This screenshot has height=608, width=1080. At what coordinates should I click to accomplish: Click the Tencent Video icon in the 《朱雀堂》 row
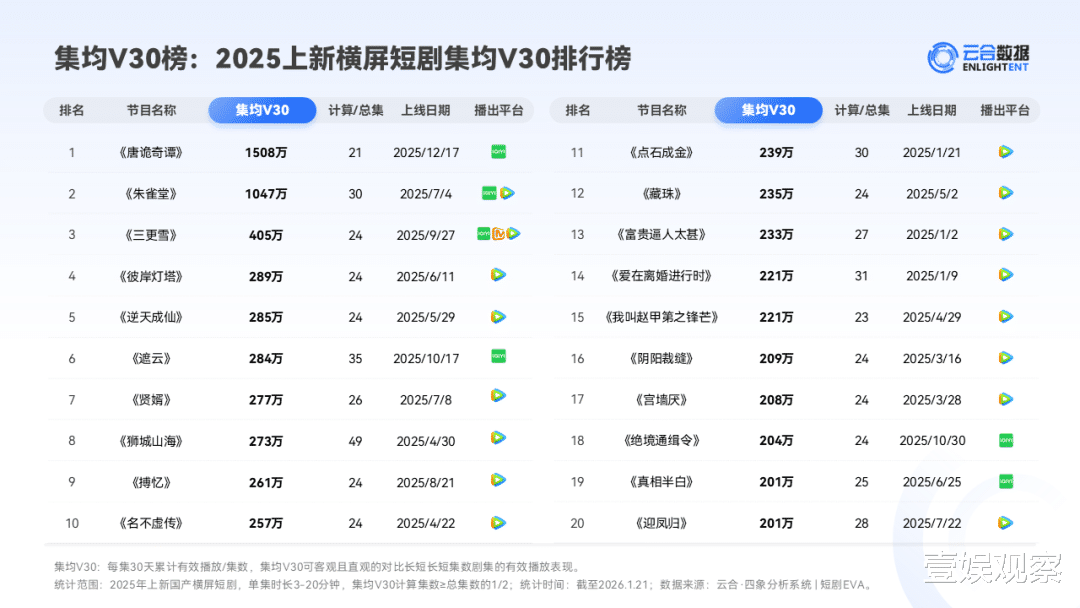click(508, 193)
